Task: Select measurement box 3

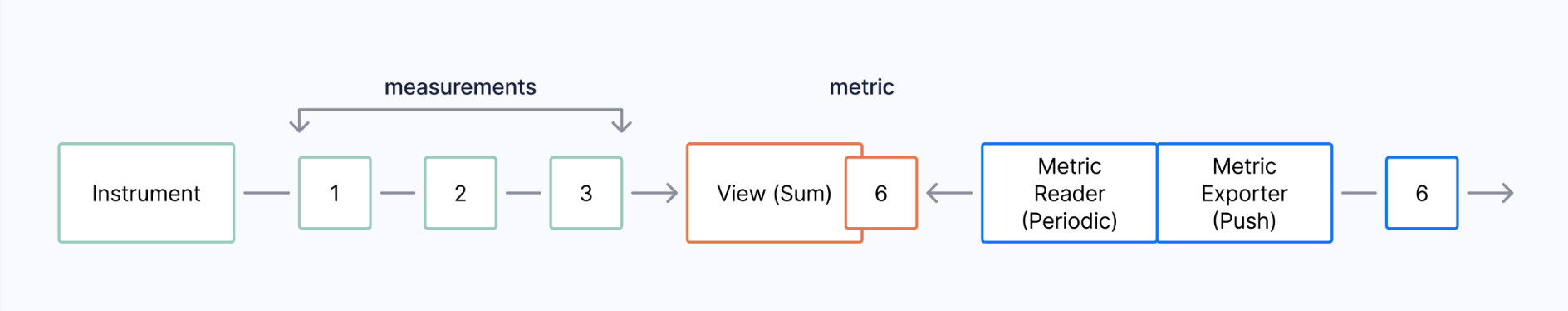Action: (586, 193)
